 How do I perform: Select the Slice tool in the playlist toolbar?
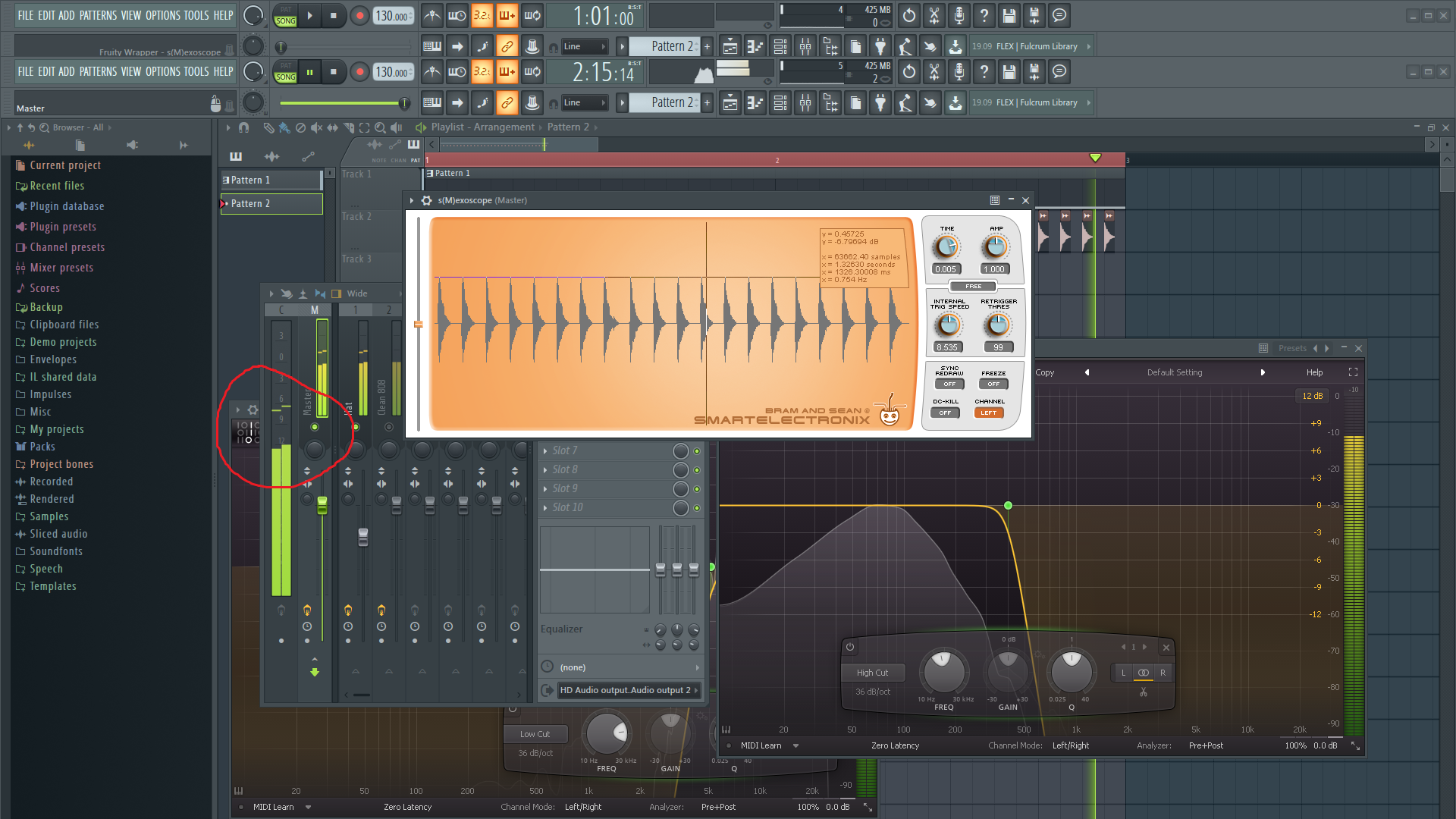pos(348,127)
